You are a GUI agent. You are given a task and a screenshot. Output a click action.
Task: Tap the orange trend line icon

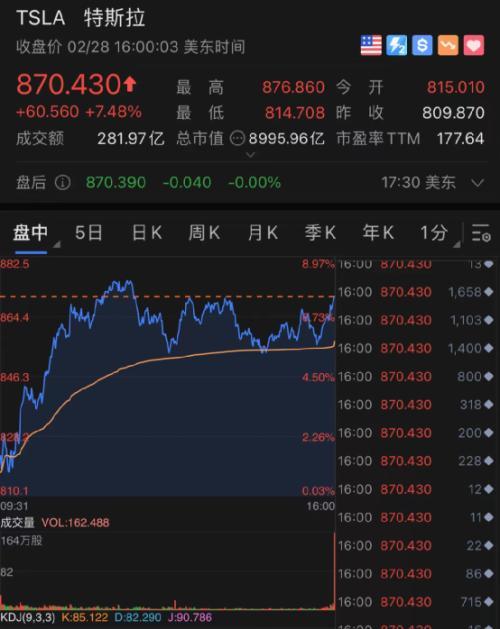(x=448, y=45)
